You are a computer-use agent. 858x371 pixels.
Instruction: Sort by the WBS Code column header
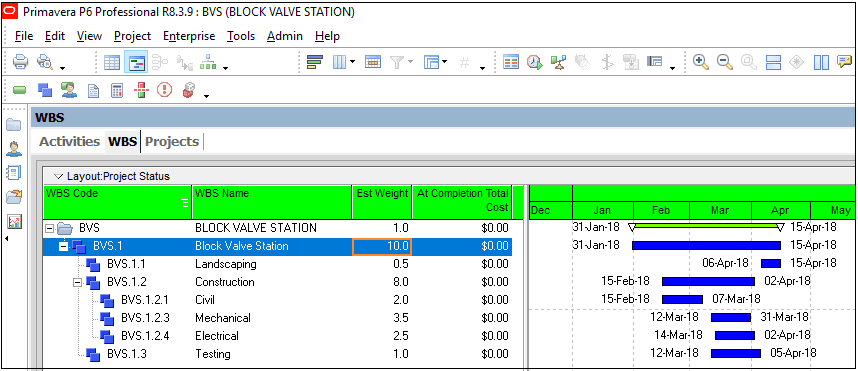118,202
